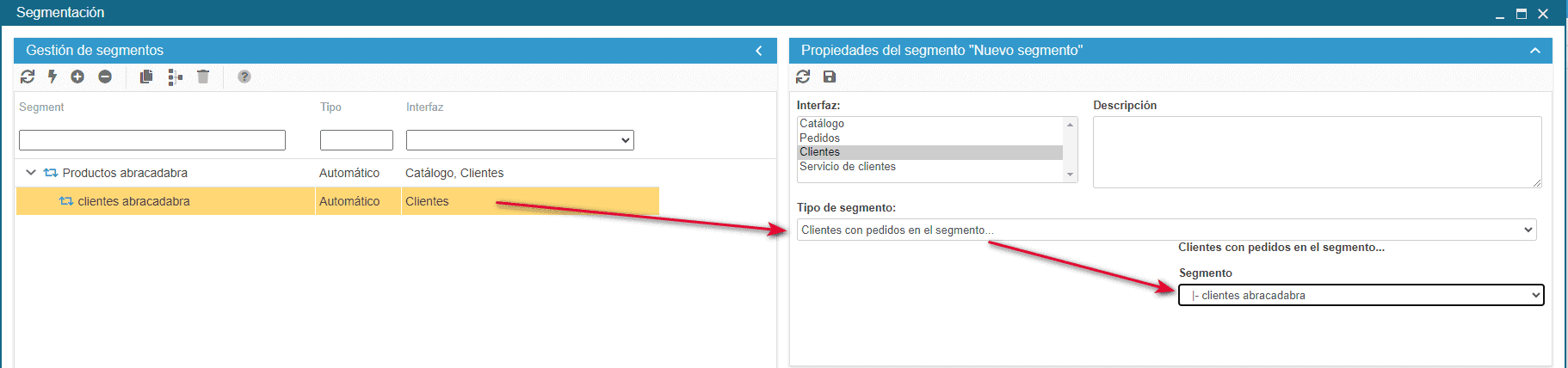Viewport: 1568px width, 368px height.
Task: Refresh the segment list in Gestión de segmentos
Action: coord(28,77)
